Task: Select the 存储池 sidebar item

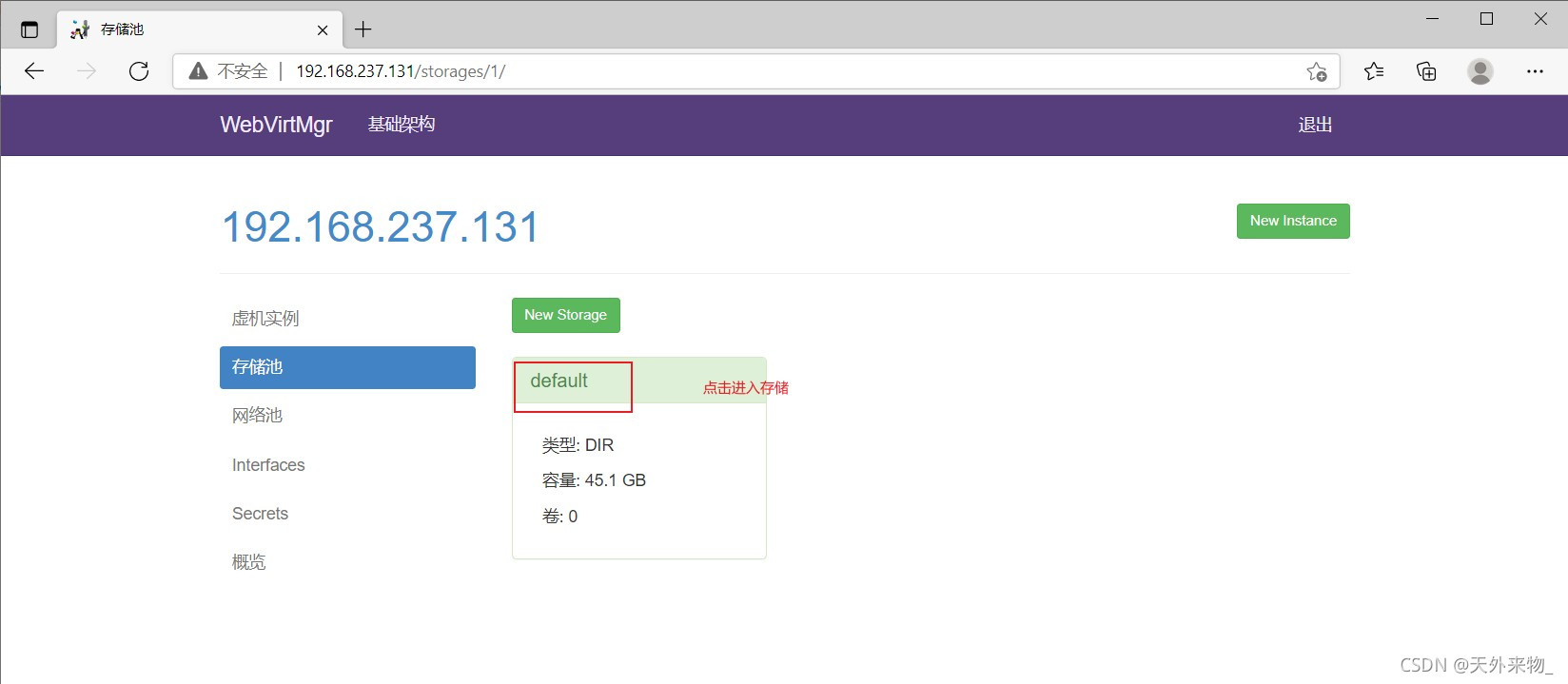Action: (347, 367)
